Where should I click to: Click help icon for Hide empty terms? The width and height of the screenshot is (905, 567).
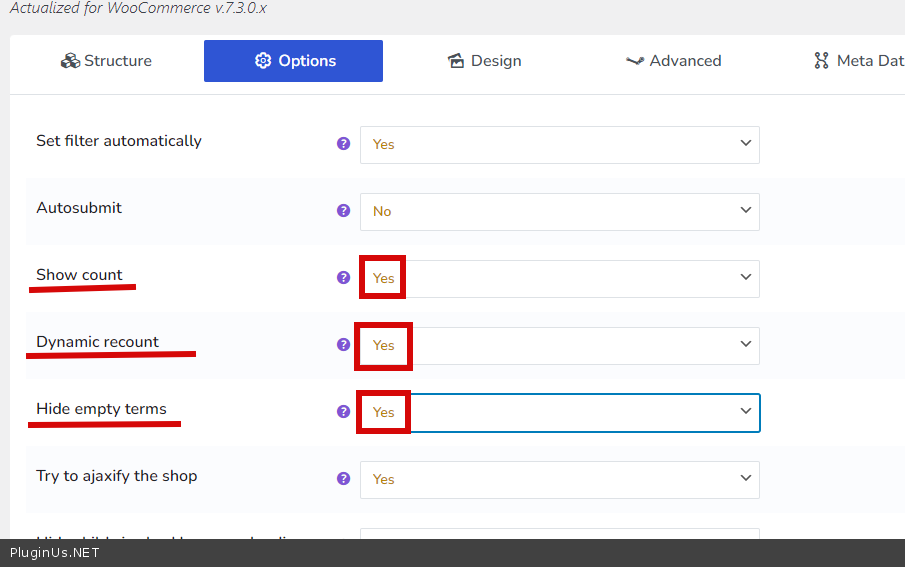click(x=344, y=412)
